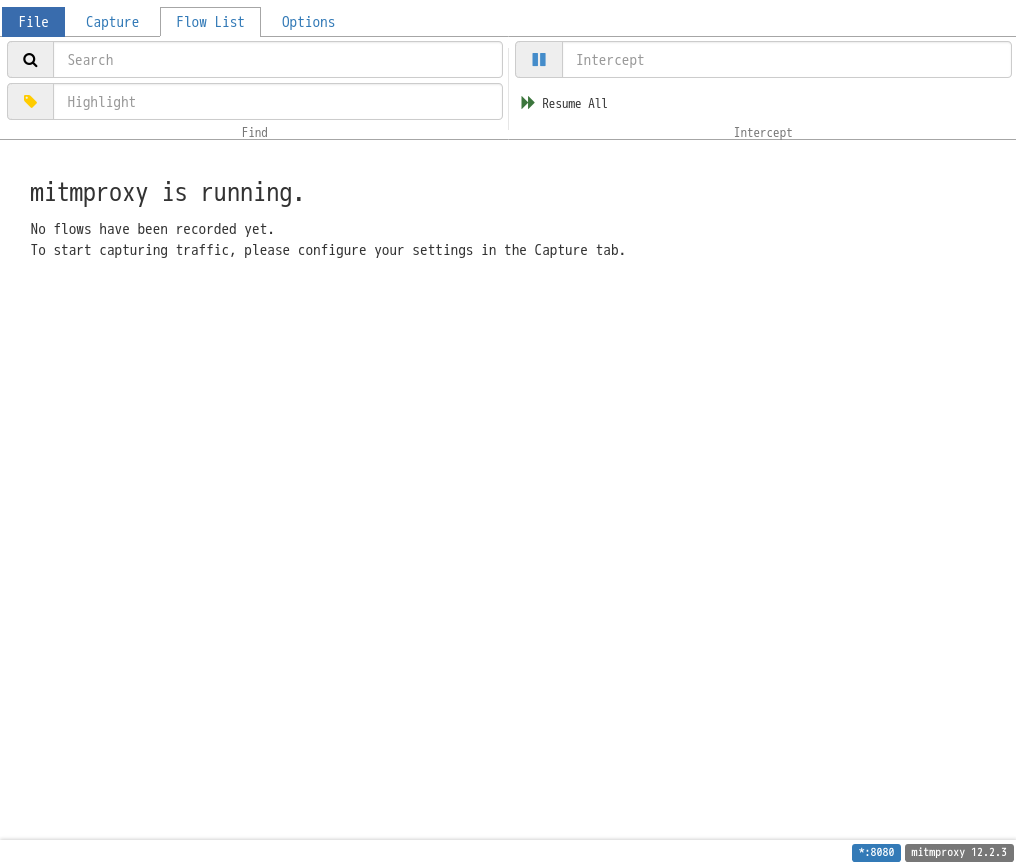The image size is (1016, 866).
Task: Click the magnifying glass search icon
Action: (30, 60)
